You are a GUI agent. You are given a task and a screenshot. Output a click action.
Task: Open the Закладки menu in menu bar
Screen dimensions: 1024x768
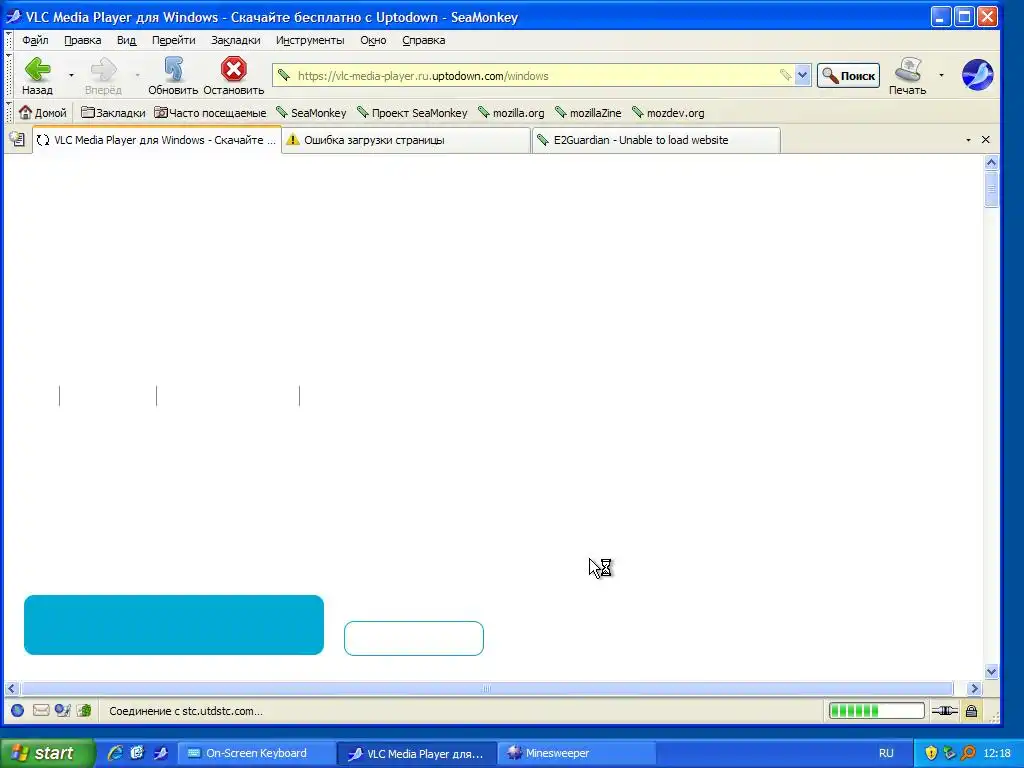pos(236,40)
